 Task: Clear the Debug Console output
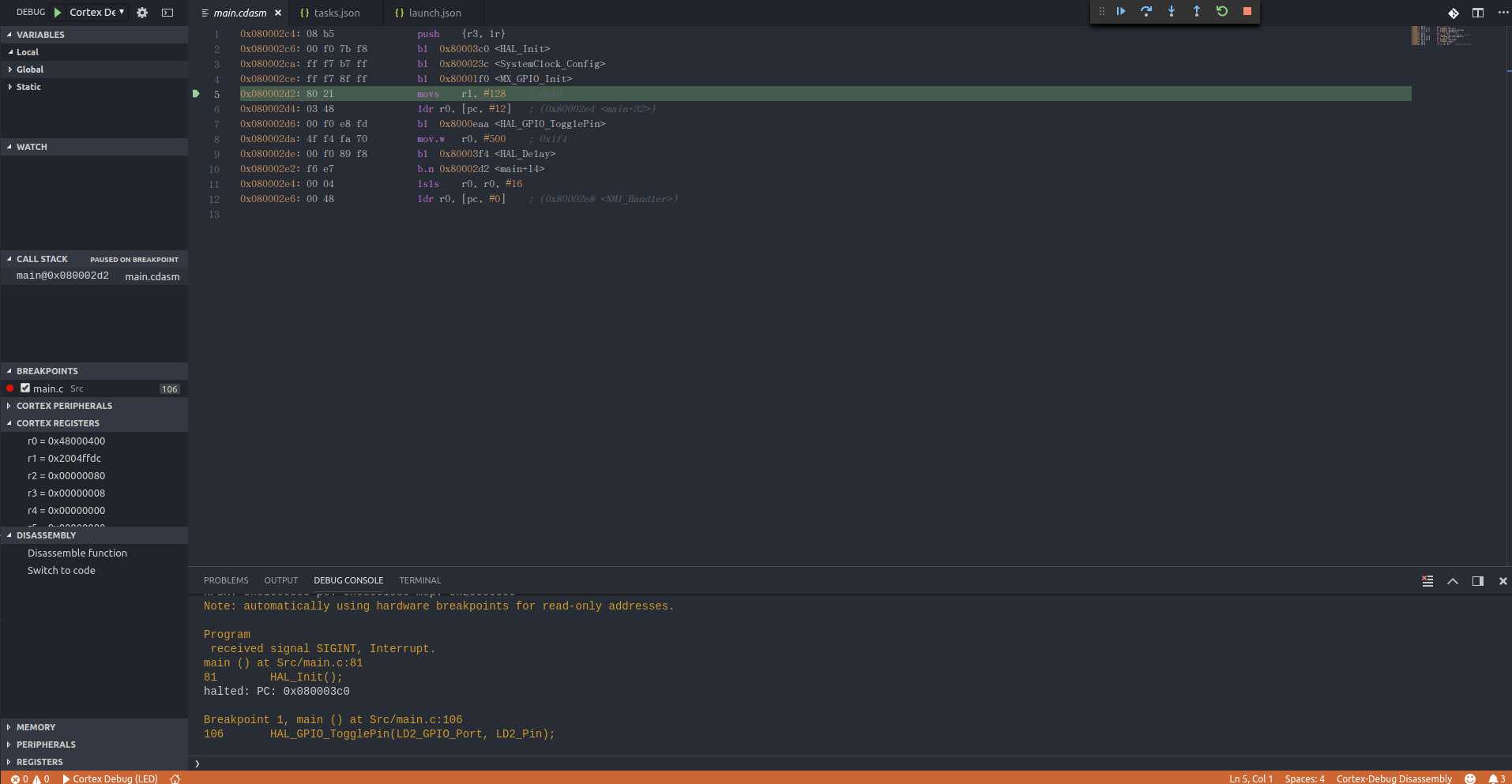point(1427,581)
